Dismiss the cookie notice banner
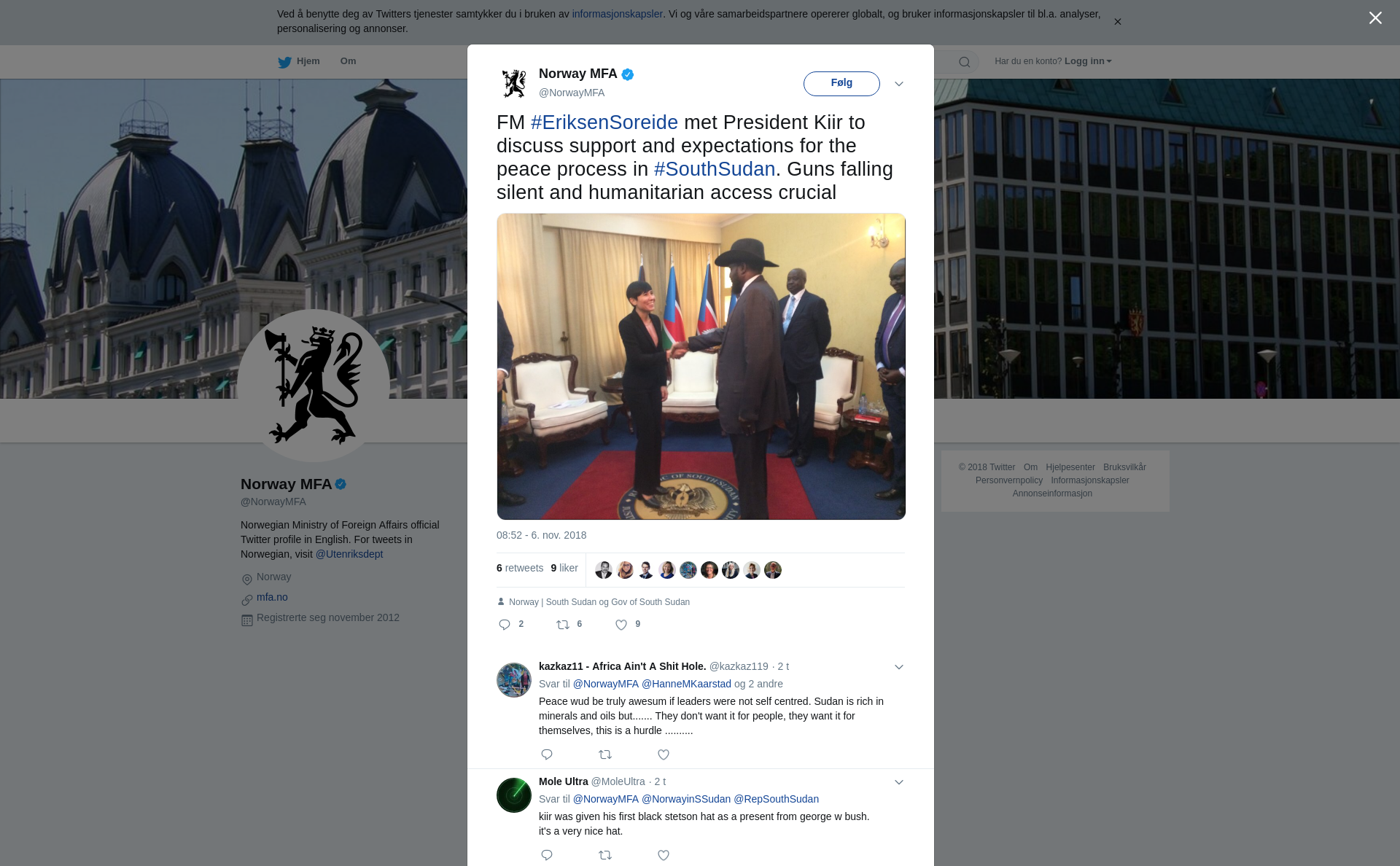Image resolution: width=1400 pixels, height=866 pixels. click(1117, 22)
